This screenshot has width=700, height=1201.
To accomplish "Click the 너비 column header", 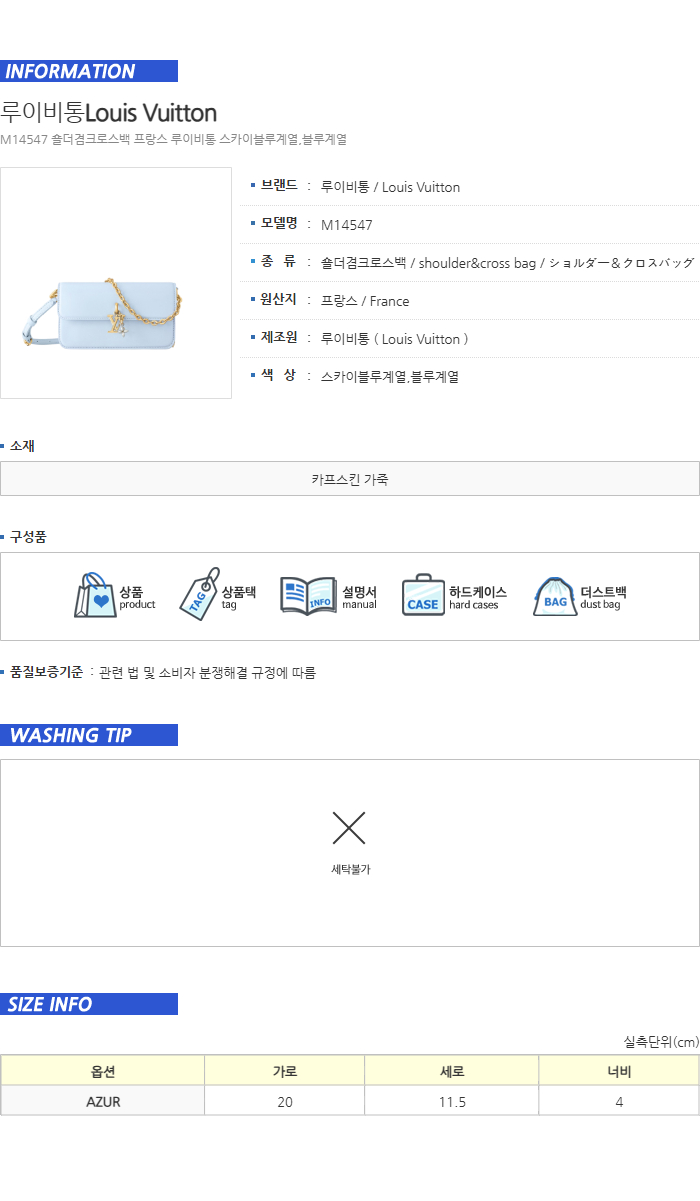I will [x=619, y=1071].
